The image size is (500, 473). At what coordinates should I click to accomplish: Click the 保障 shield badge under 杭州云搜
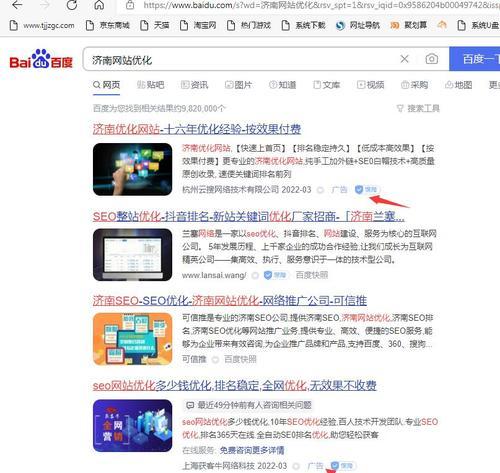click(367, 190)
